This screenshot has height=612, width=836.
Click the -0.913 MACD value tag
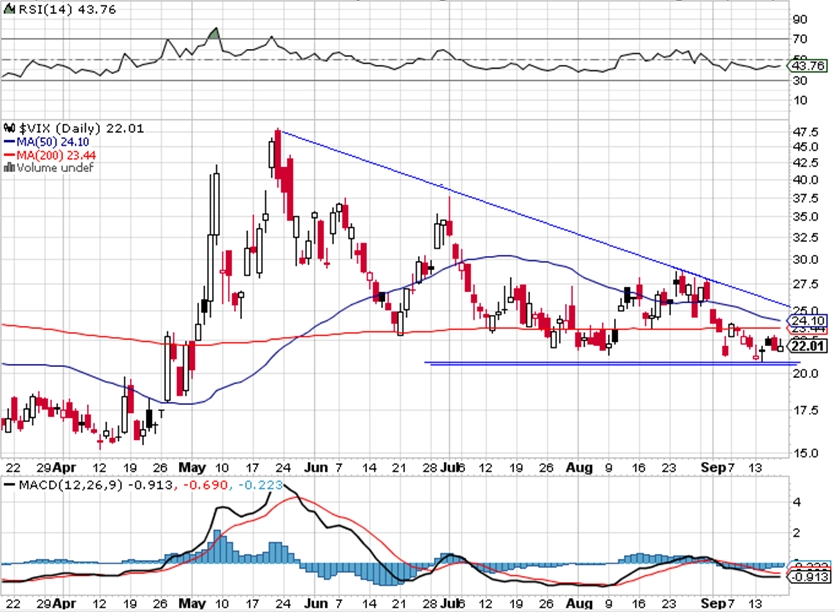809,577
